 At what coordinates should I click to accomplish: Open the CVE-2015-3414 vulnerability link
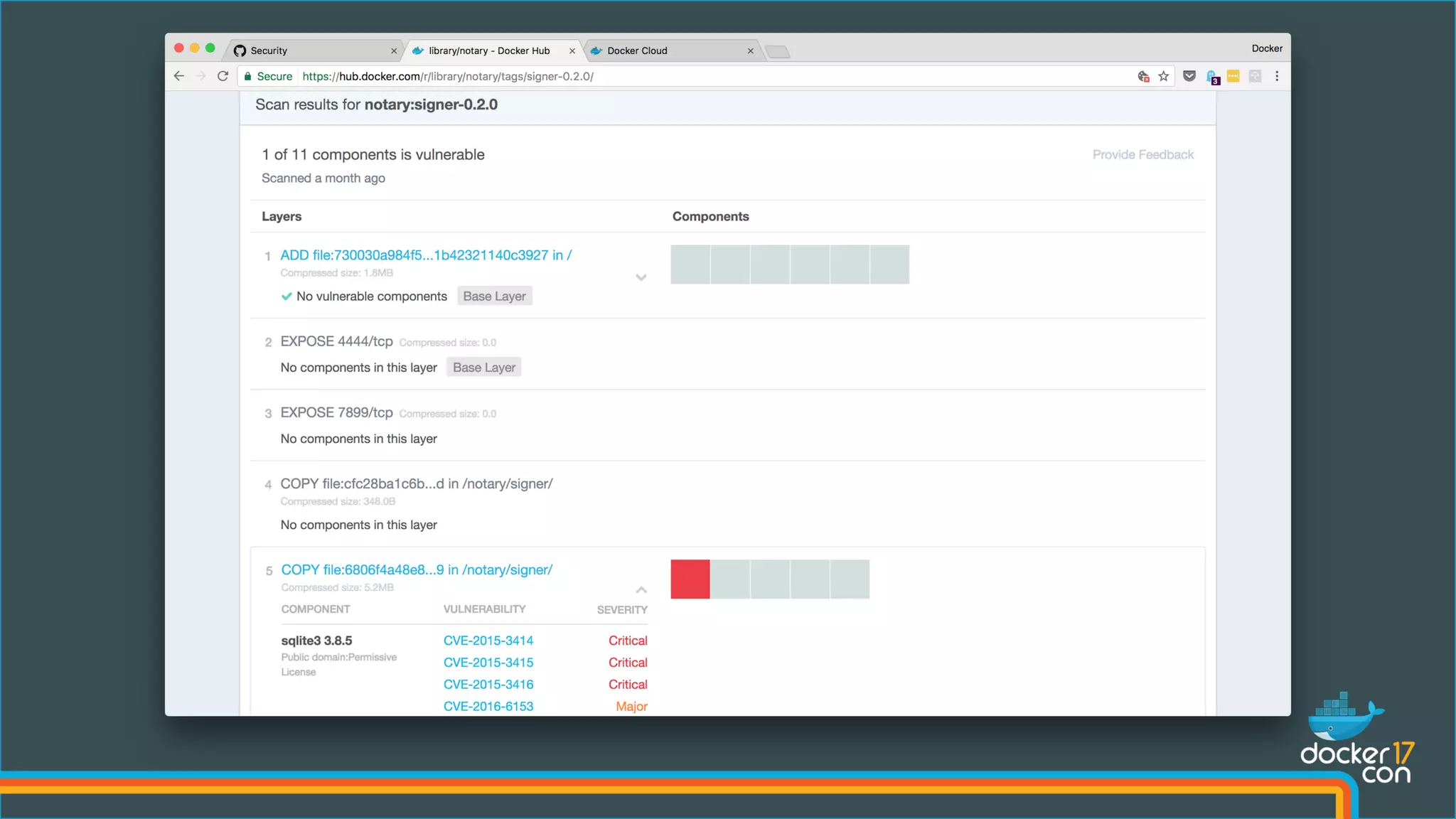click(x=488, y=641)
